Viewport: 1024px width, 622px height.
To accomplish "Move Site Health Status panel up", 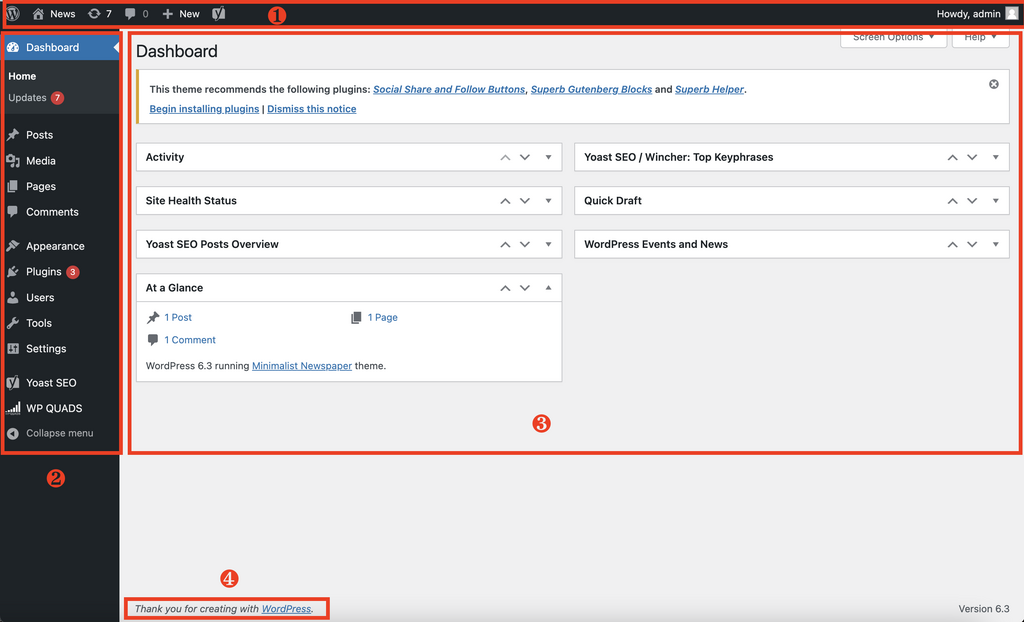I will pos(505,201).
